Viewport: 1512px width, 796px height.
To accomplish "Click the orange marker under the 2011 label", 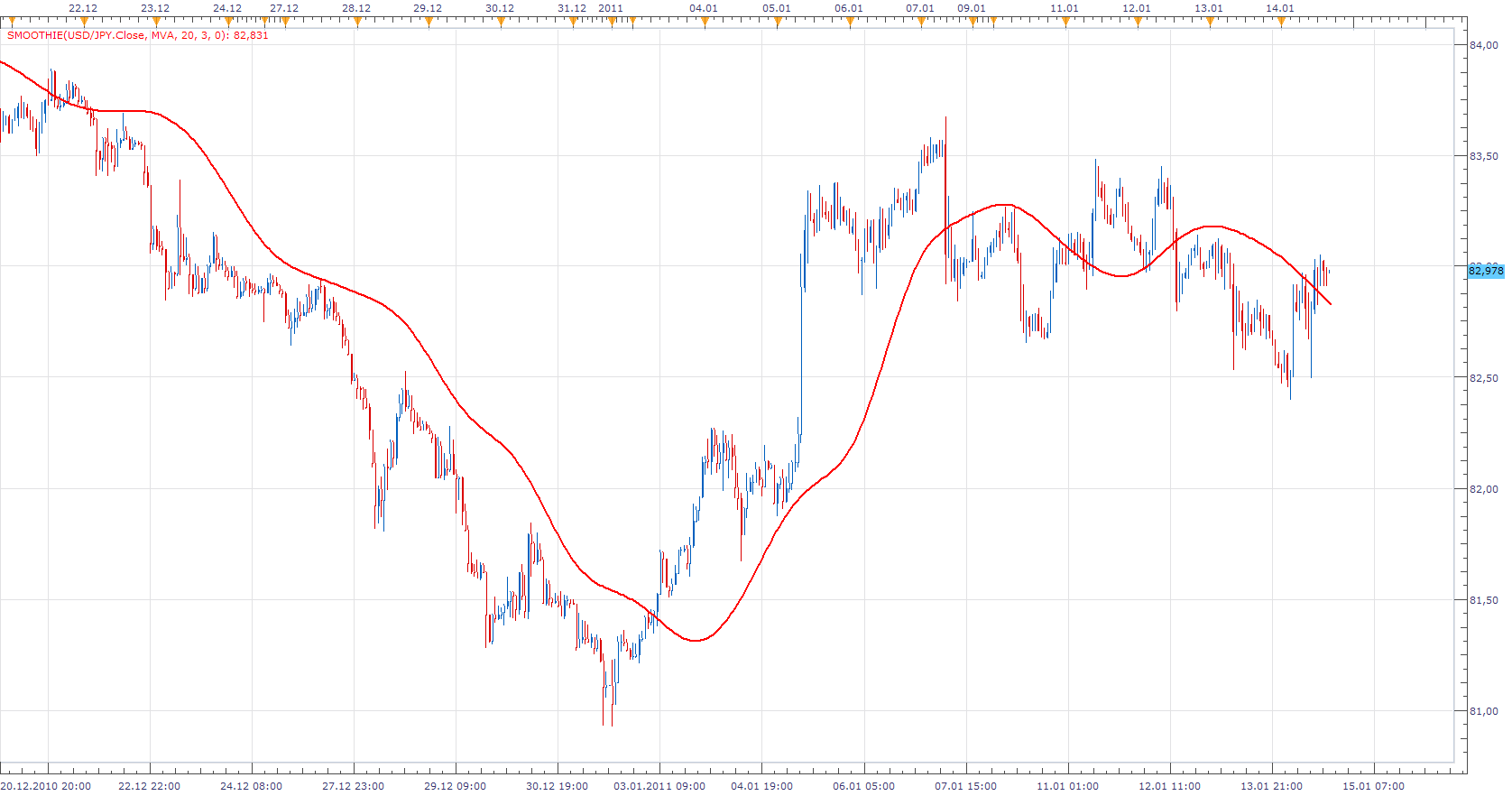I will tap(611, 23).
